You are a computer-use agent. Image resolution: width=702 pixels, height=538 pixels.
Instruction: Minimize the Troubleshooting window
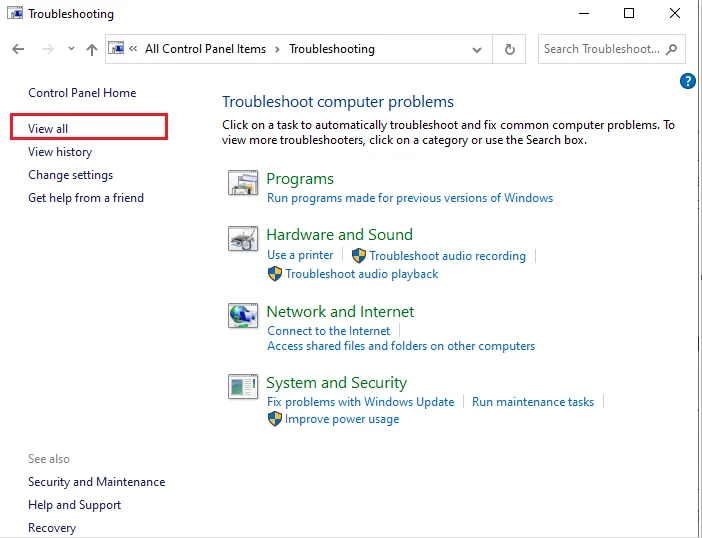[x=584, y=13]
